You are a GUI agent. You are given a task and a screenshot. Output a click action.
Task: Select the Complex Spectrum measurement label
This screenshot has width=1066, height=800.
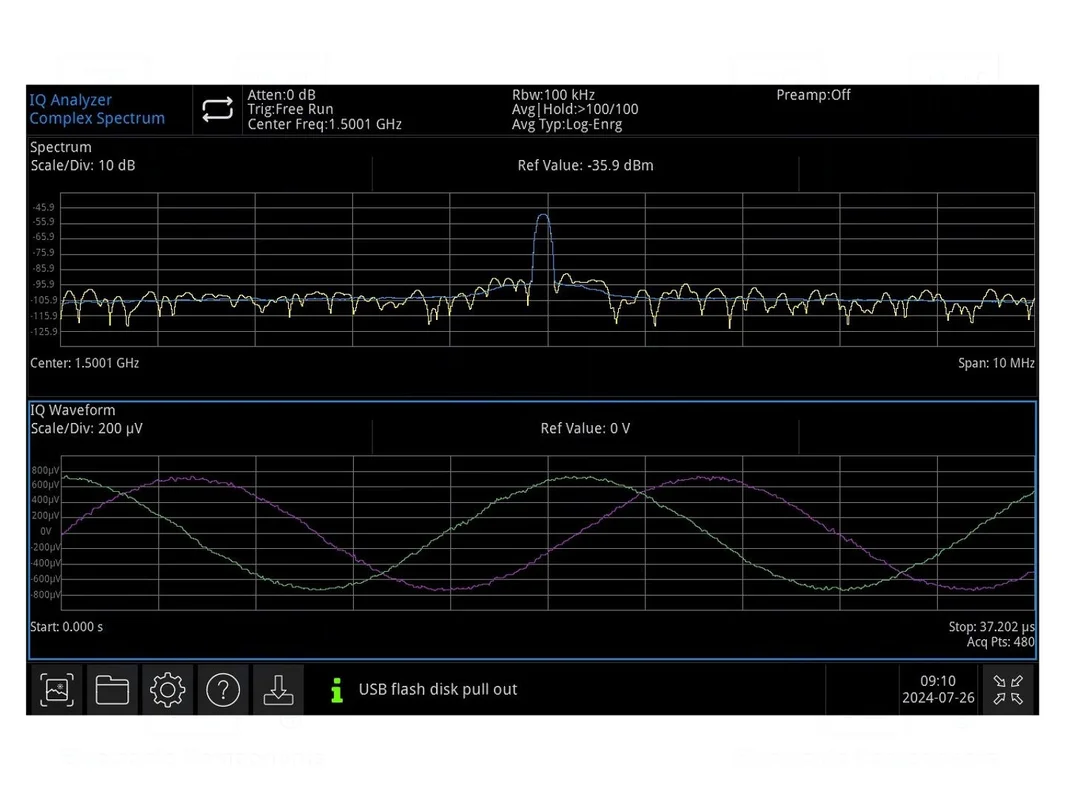97,118
